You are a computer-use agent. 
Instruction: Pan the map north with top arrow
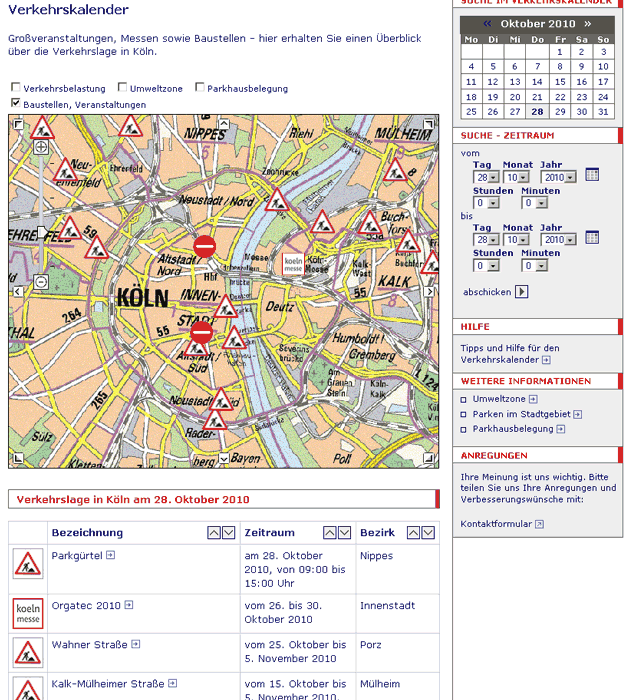224,124
